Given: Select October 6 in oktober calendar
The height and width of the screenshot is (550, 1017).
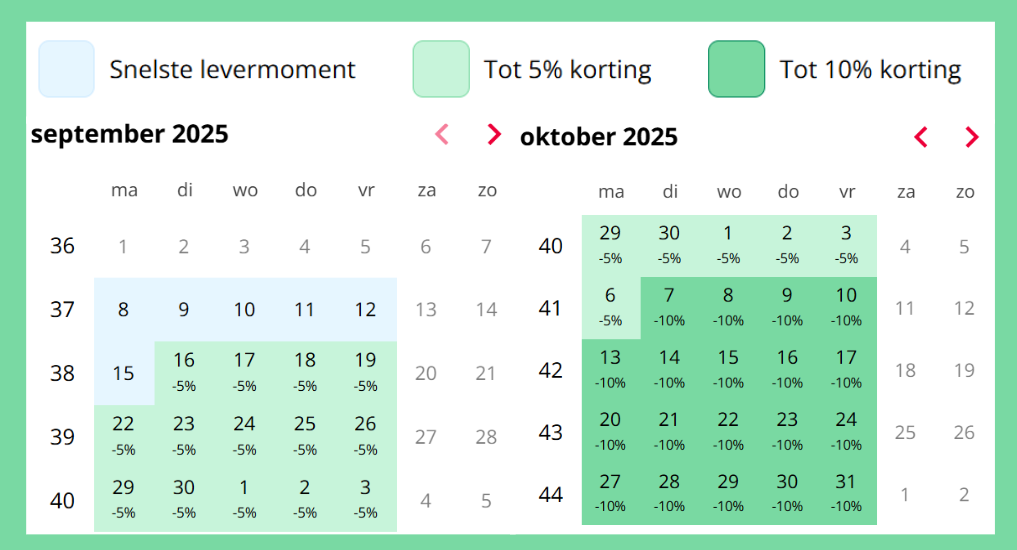Looking at the screenshot, I should tap(610, 306).
